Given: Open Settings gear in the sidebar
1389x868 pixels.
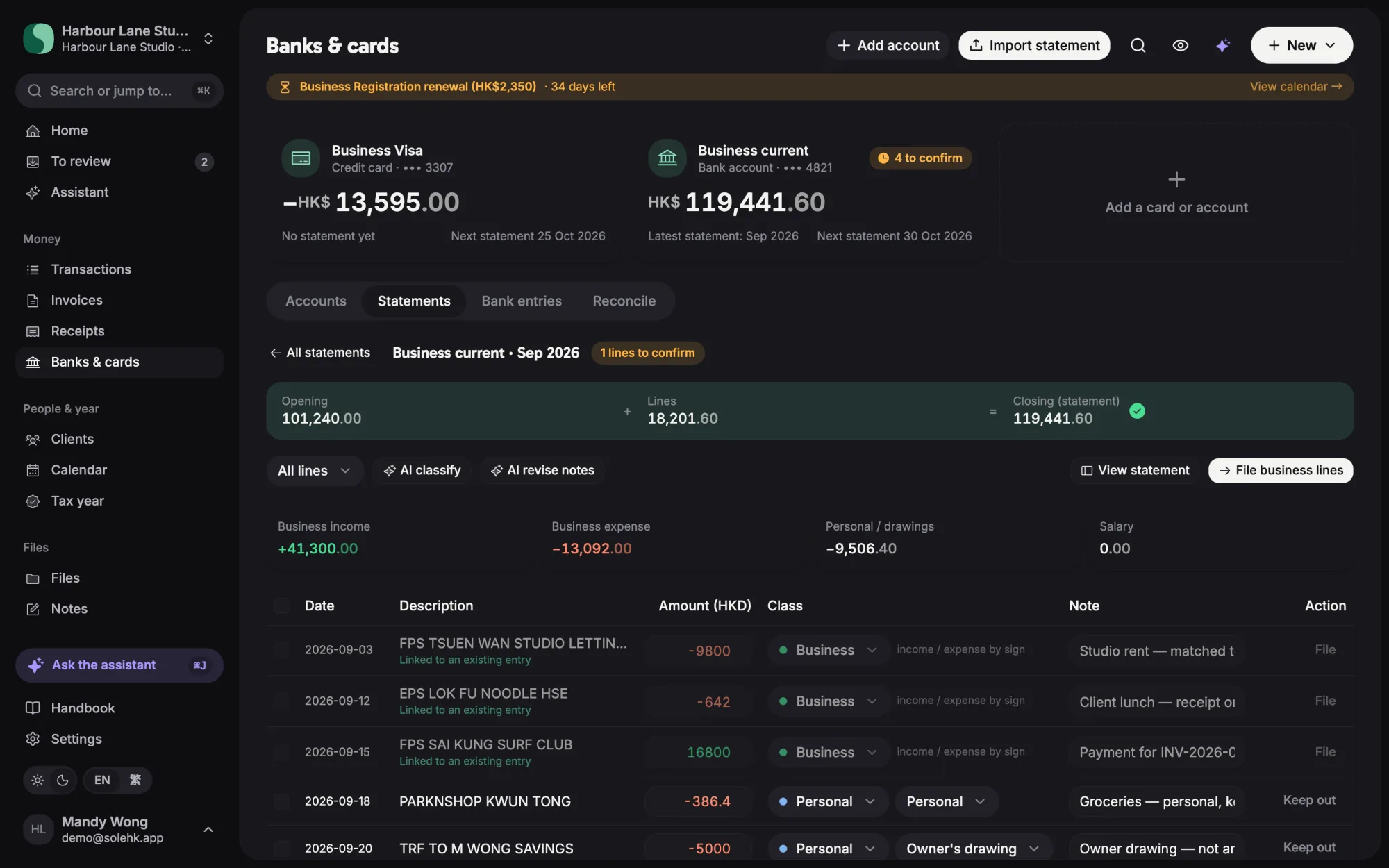Looking at the screenshot, I should tap(119, 739).
